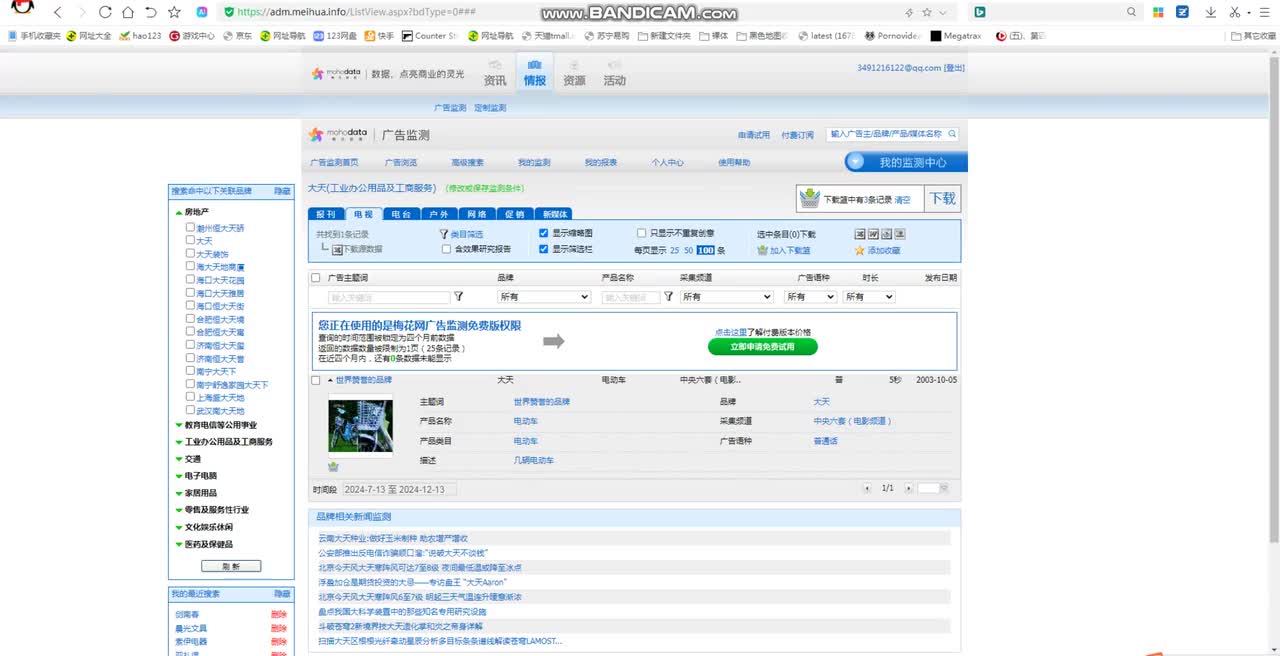
Task: Open the 活动 events icon in header
Action: click(x=614, y=72)
